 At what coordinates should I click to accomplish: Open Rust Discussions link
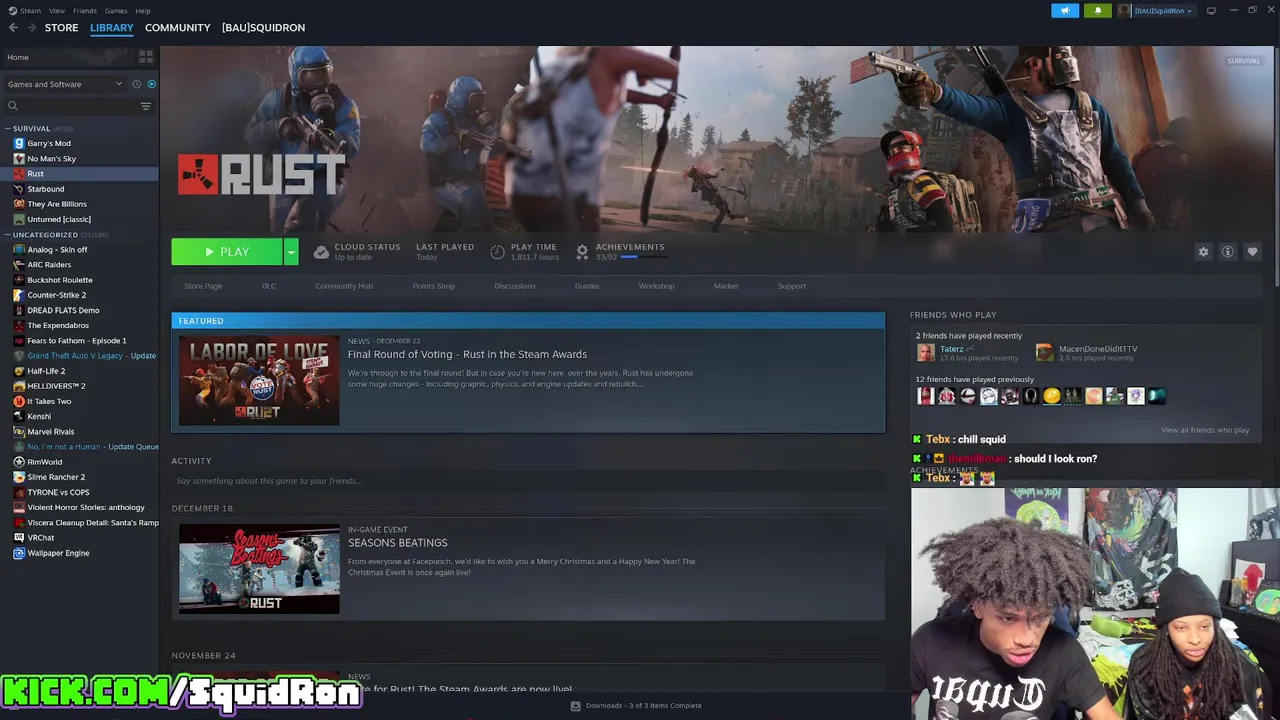pyautogui.click(x=515, y=286)
